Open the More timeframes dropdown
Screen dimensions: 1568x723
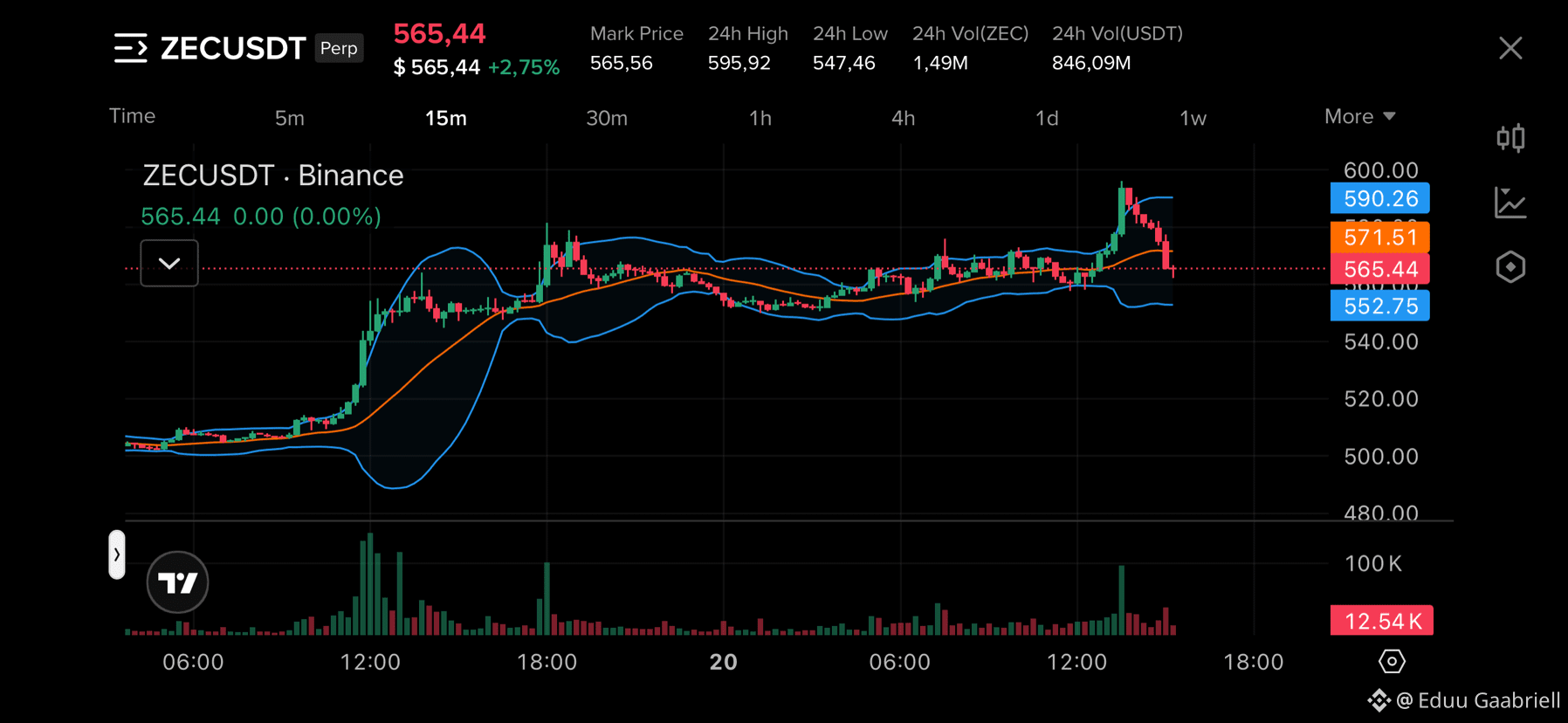coord(1359,117)
